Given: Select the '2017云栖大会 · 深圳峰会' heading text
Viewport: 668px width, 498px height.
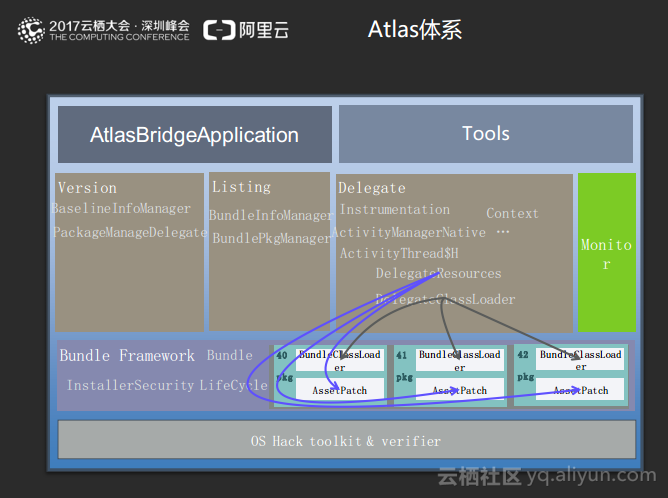Looking at the screenshot, I should [x=119, y=26].
